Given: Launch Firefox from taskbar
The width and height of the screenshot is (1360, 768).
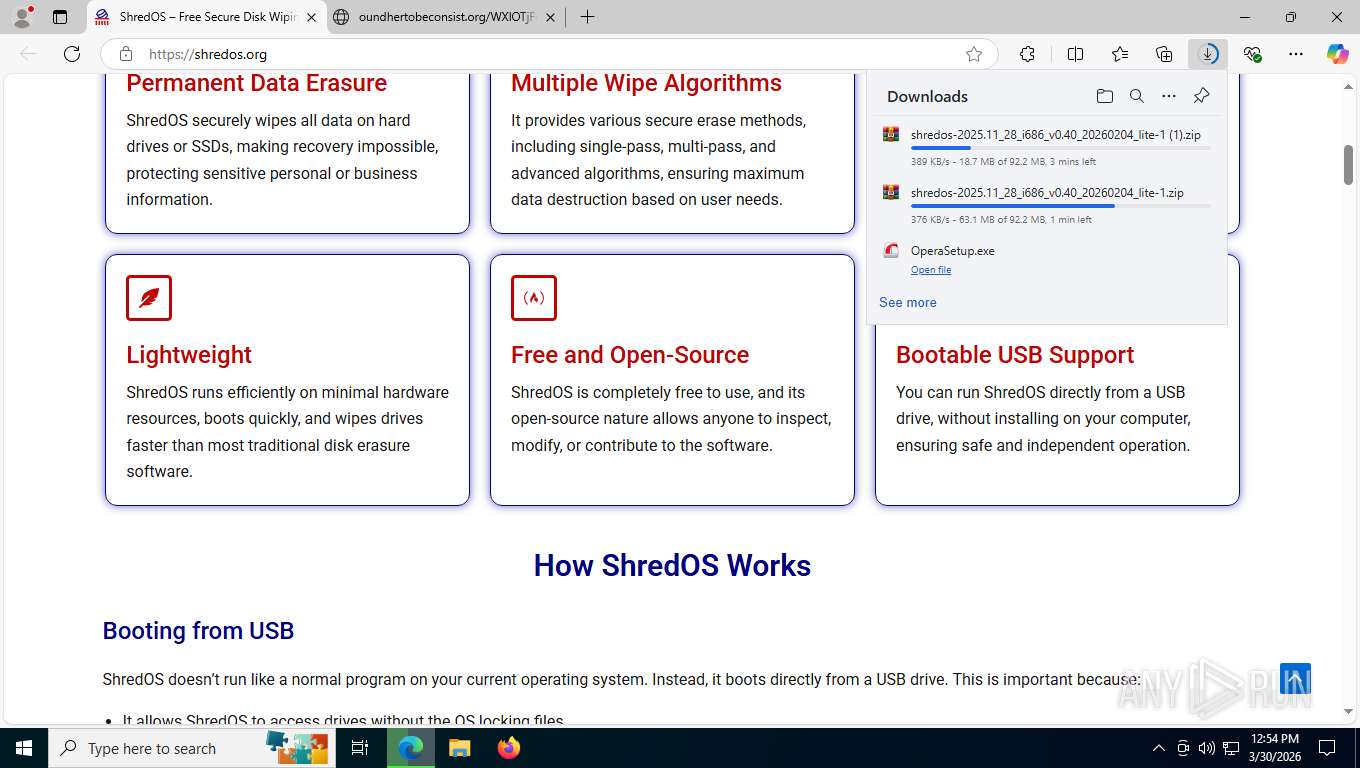Looking at the screenshot, I should tap(509, 748).
